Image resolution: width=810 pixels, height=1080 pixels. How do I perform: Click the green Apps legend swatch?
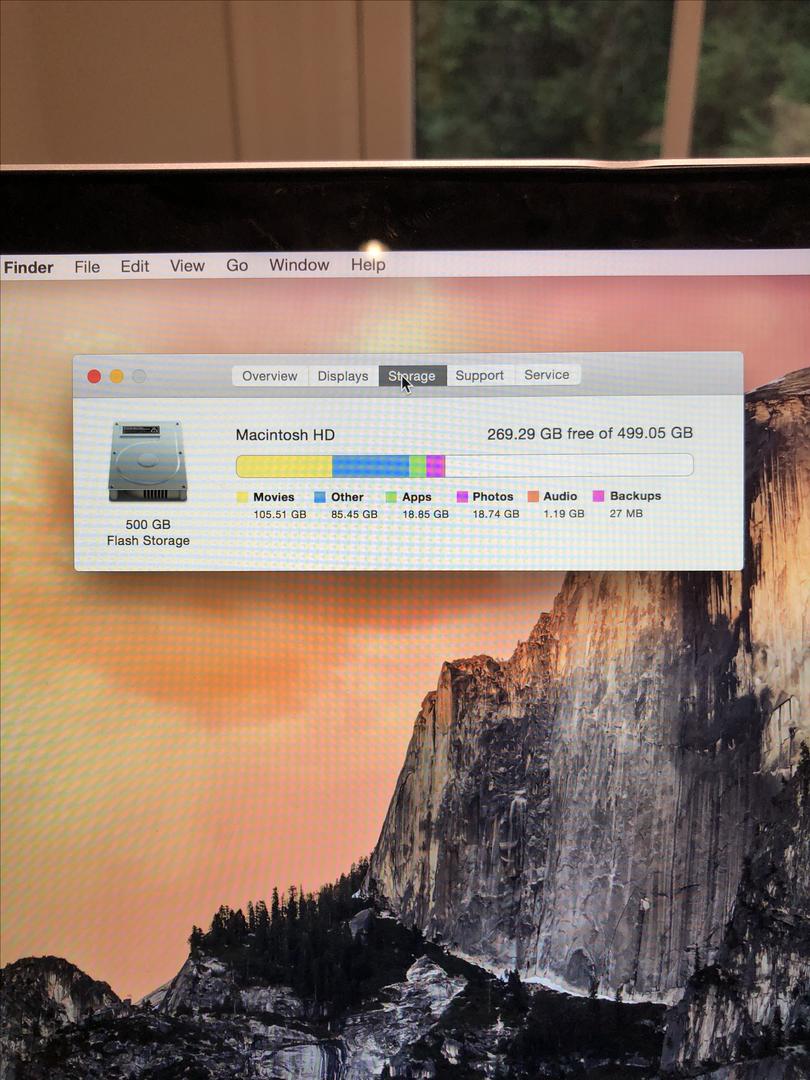[x=391, y=497]
